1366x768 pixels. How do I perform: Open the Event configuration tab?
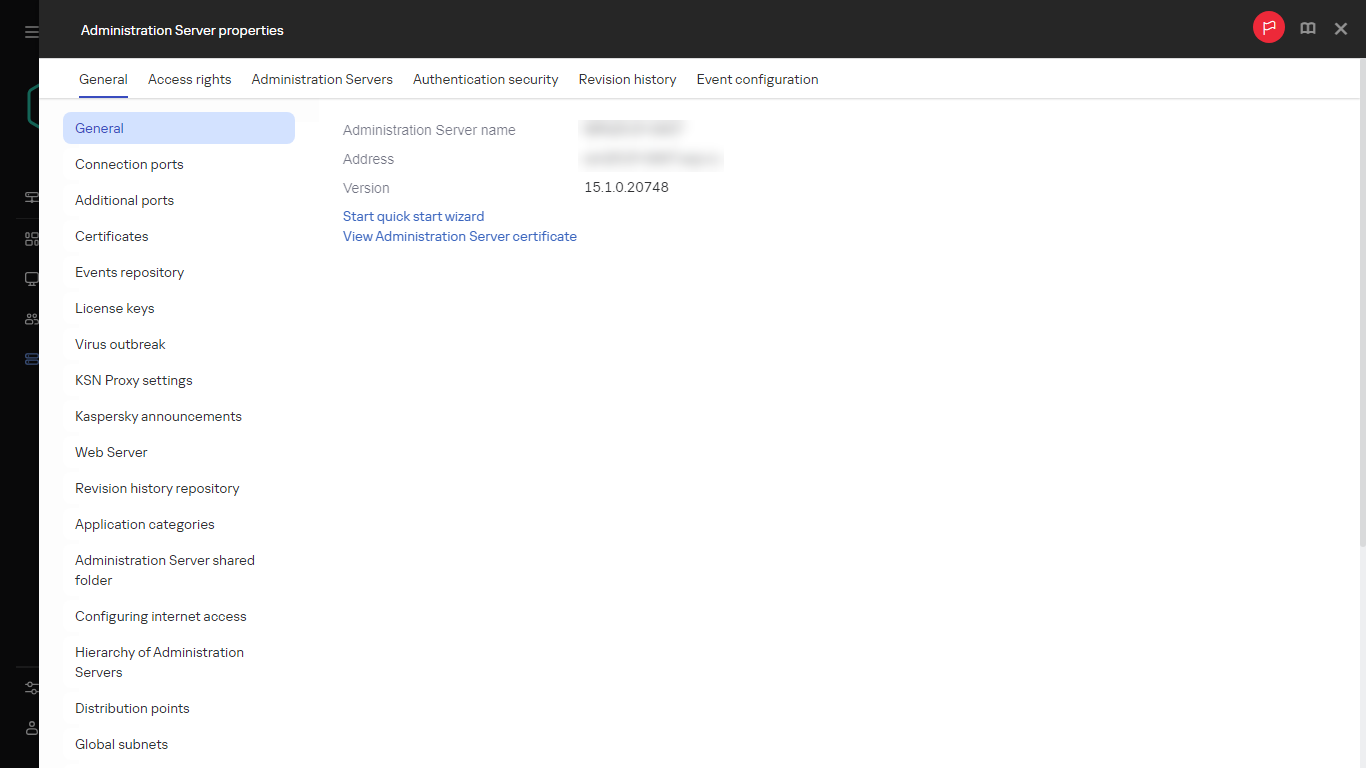coord(757,79)
